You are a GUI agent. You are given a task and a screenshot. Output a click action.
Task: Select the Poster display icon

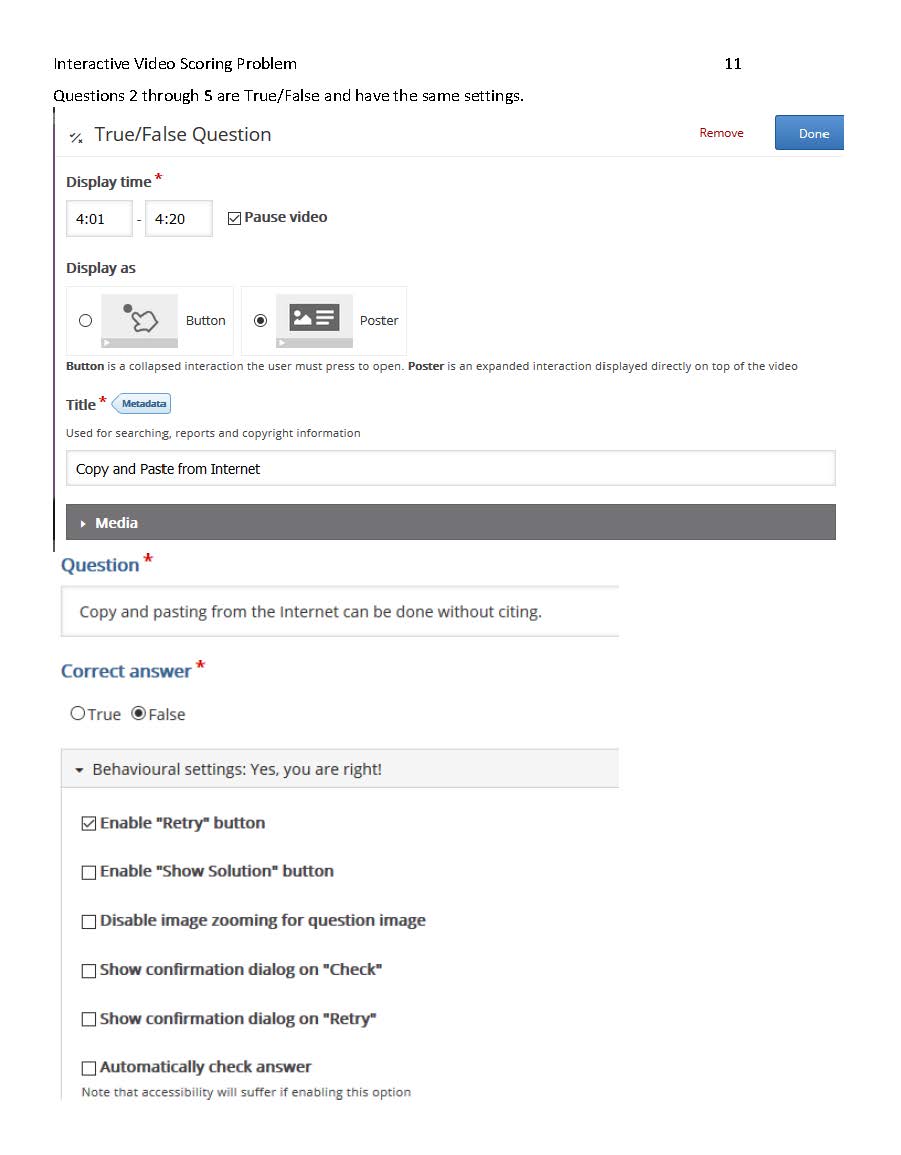coord(314,321)
